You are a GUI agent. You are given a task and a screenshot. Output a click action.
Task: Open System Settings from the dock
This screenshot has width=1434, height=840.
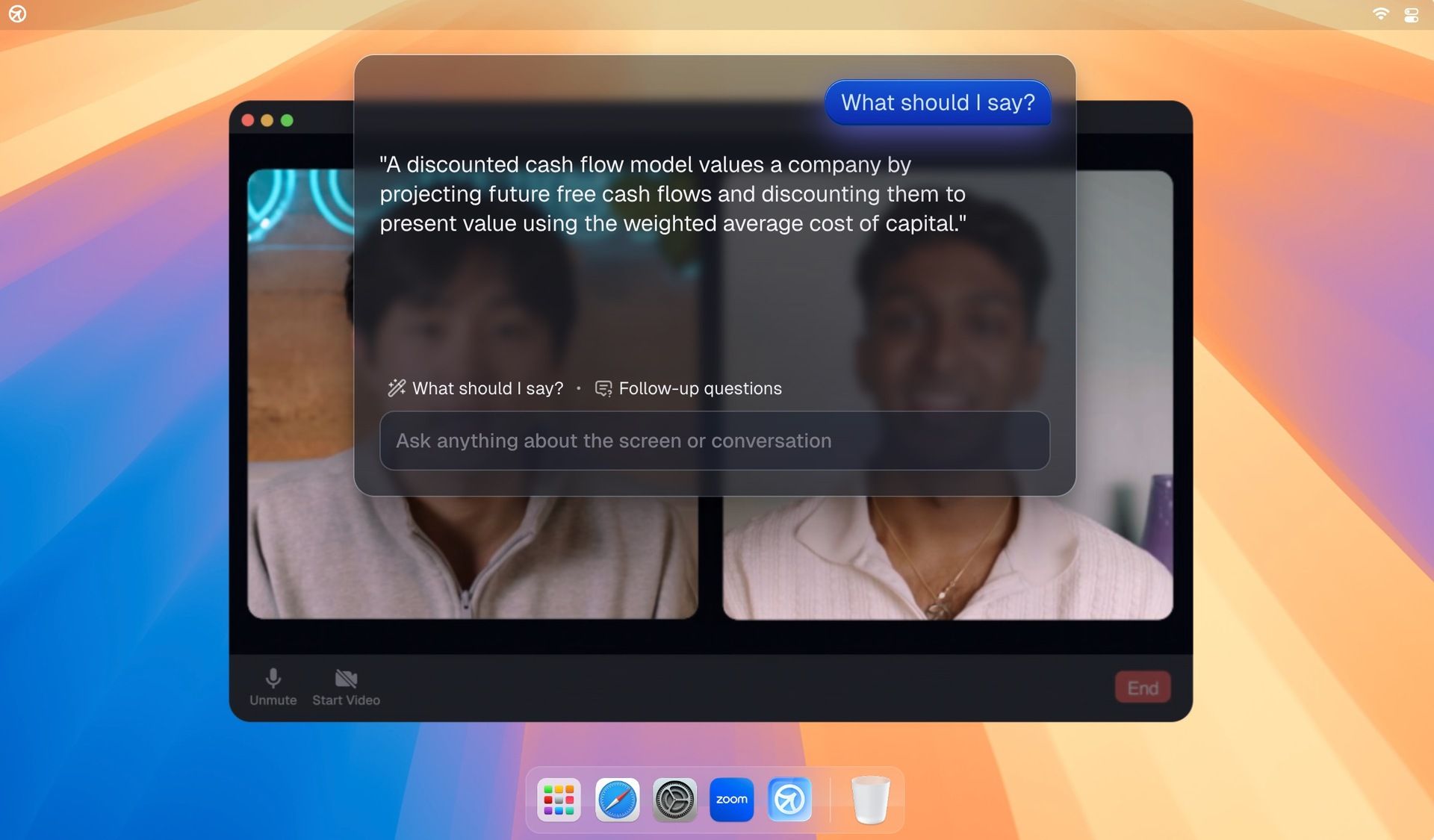click(674, 800)
